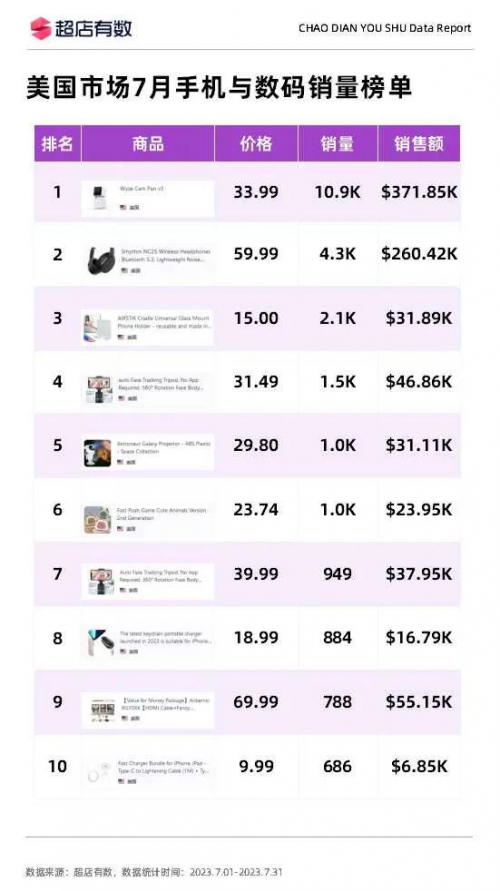Click the 销量 column header
Viewport: 500px width, 891px height.
[x=338, y=144]
